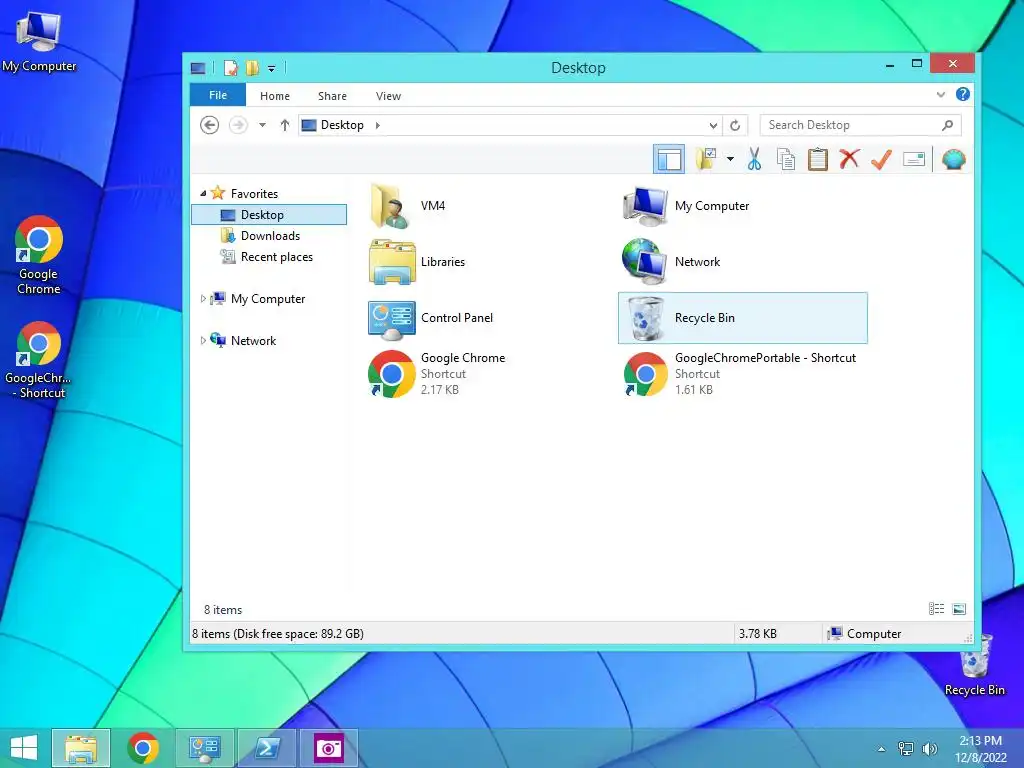
Task: Show hidden tray icons arrow
Action: click(882, 748)
